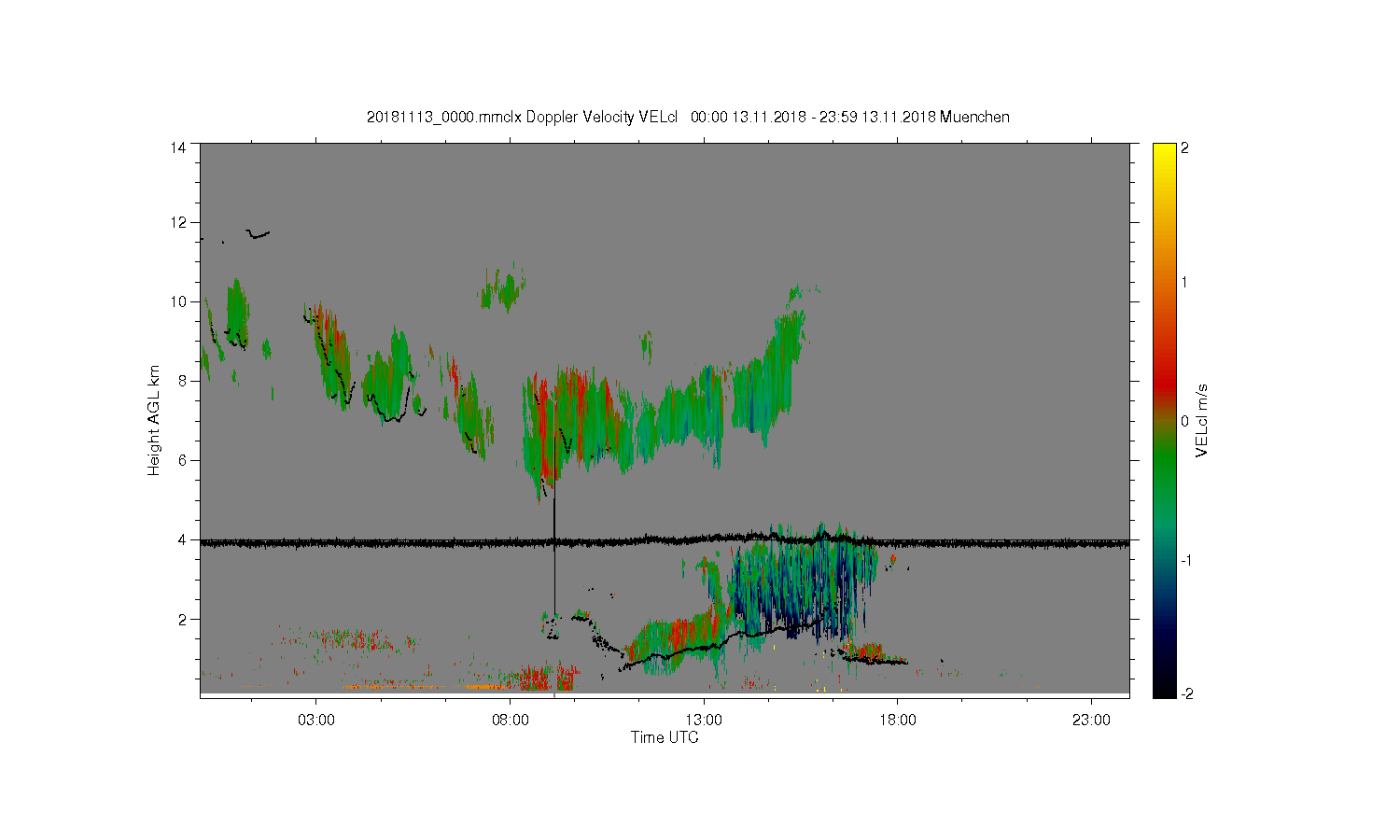The width and height of the screenshot is (1400, 840).
Task: Click the height axis label 14
Action: [x=177, y=147]
